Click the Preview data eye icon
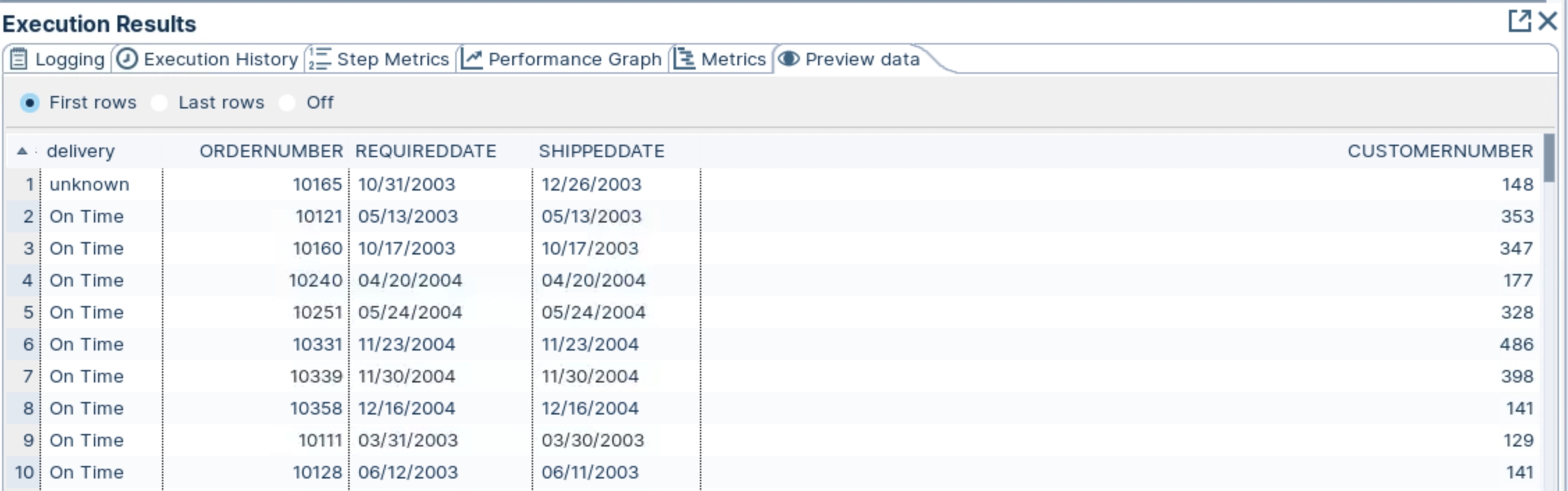This screenshot has height=491, width=1568. tap(789, 59)
